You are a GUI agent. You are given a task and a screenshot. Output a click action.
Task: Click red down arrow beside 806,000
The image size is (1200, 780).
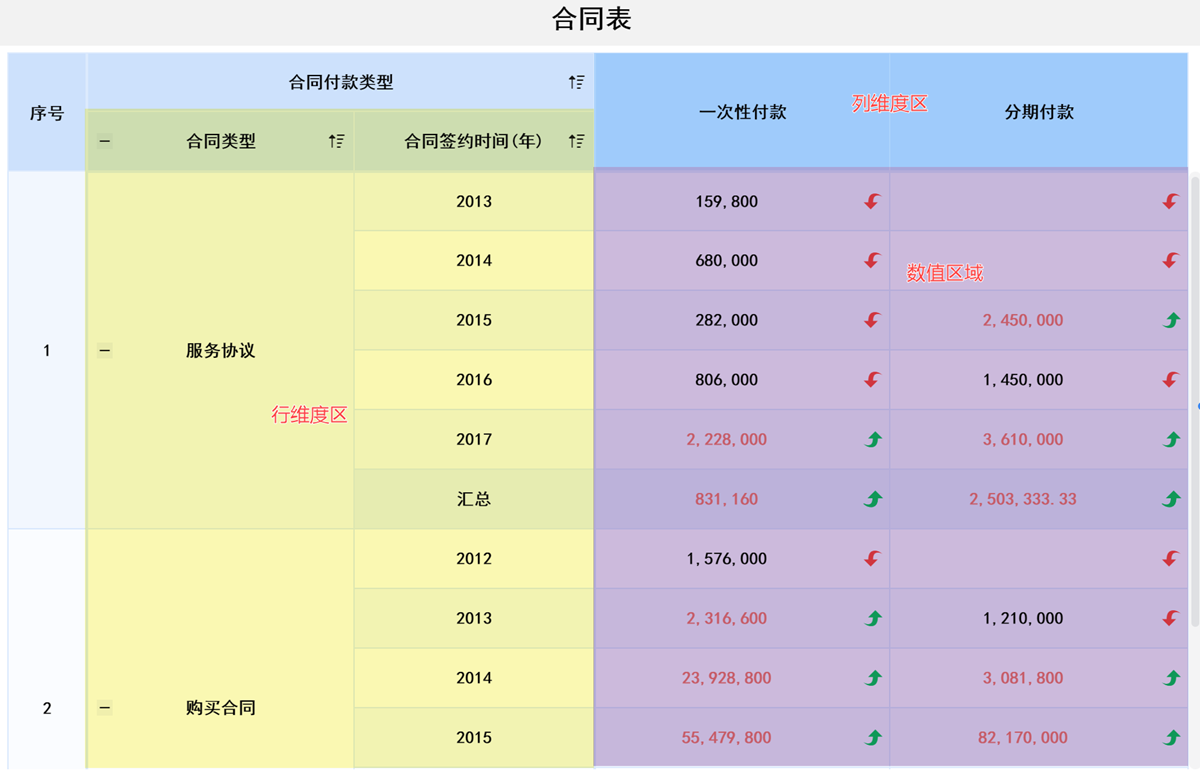[872, 379]
